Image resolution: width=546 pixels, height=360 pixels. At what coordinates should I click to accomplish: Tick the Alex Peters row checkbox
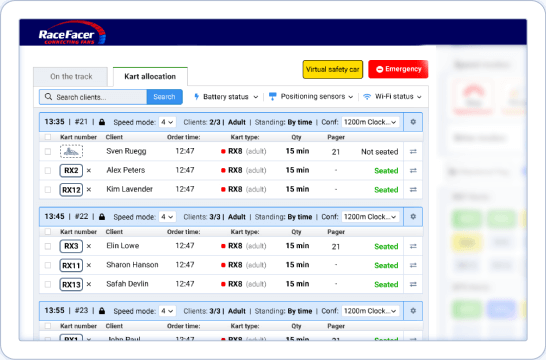pos(48,171)
